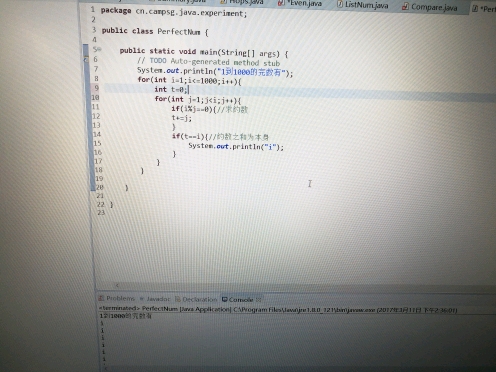Show the Declaration tab
Screen dimensions: 496x372
coord(196,299)
